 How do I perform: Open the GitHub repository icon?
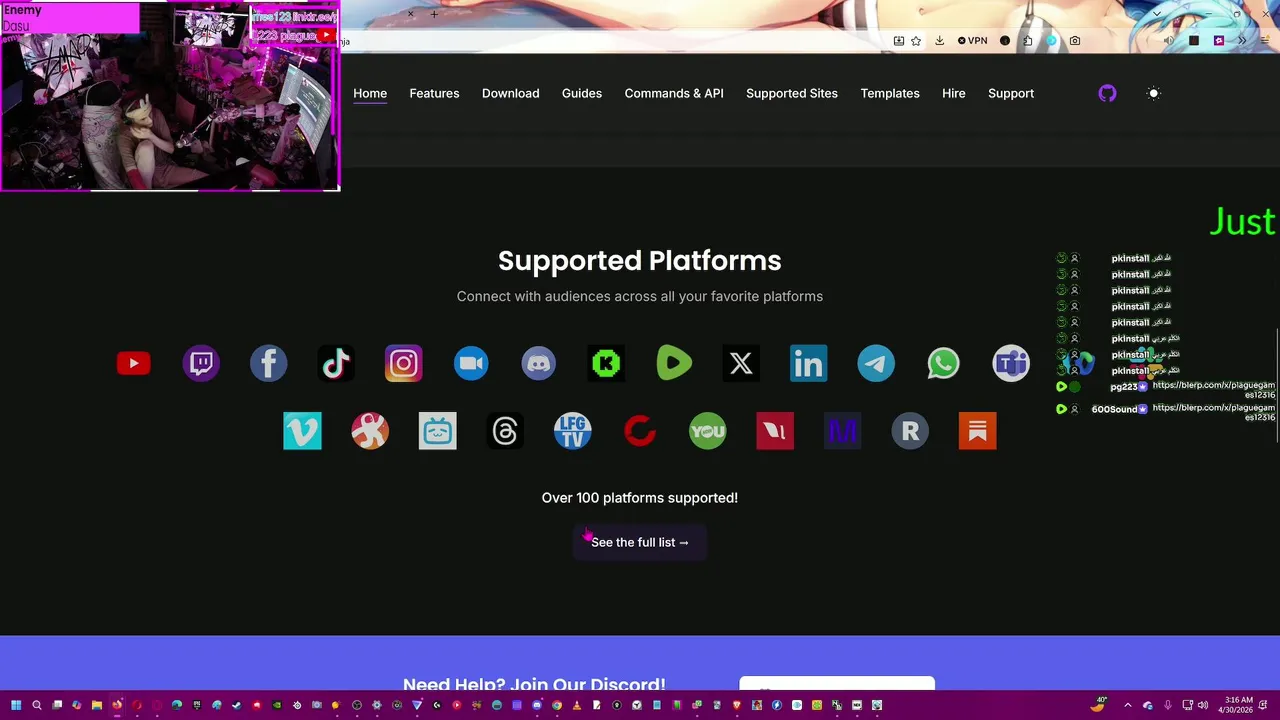click(1107, 93)
